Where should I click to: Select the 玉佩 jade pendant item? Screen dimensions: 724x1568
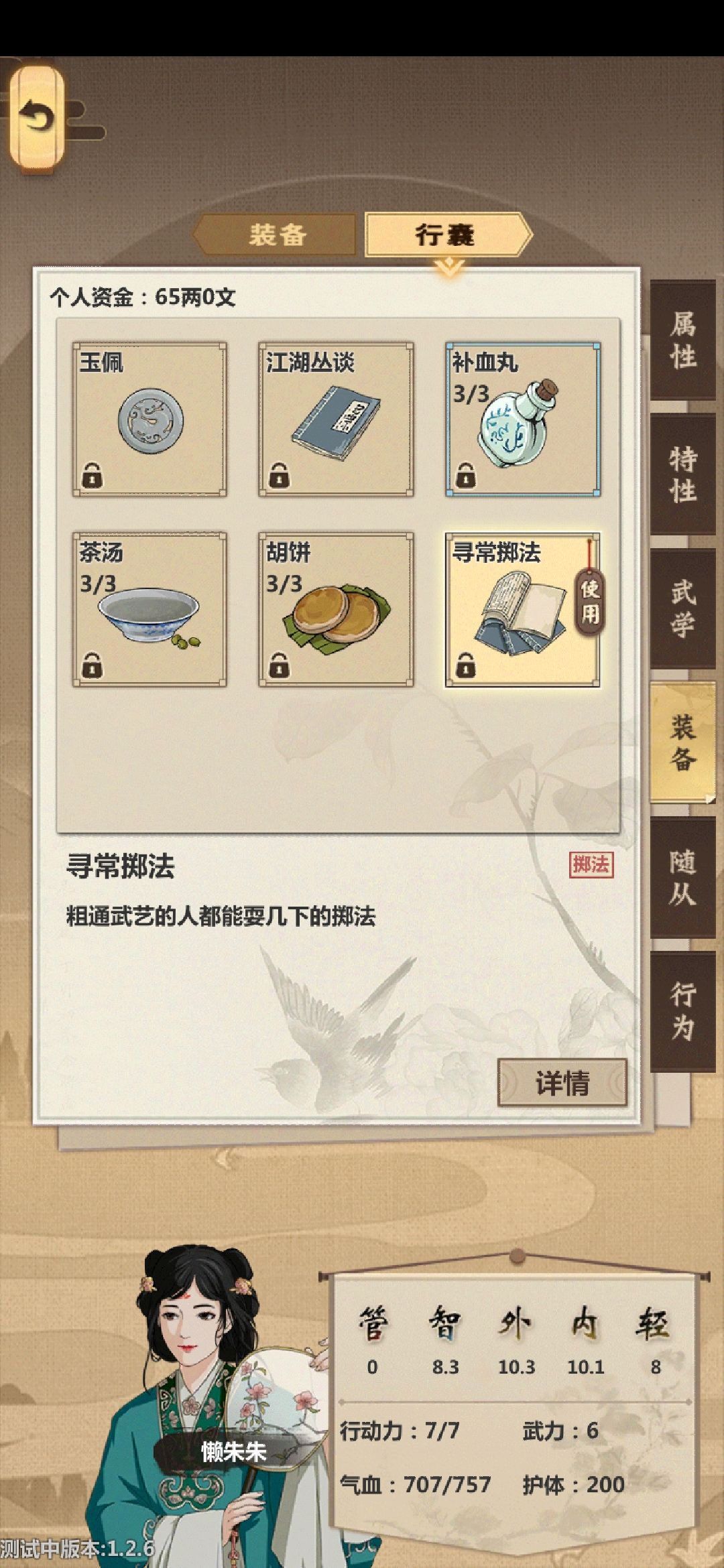tap(149, 419)
